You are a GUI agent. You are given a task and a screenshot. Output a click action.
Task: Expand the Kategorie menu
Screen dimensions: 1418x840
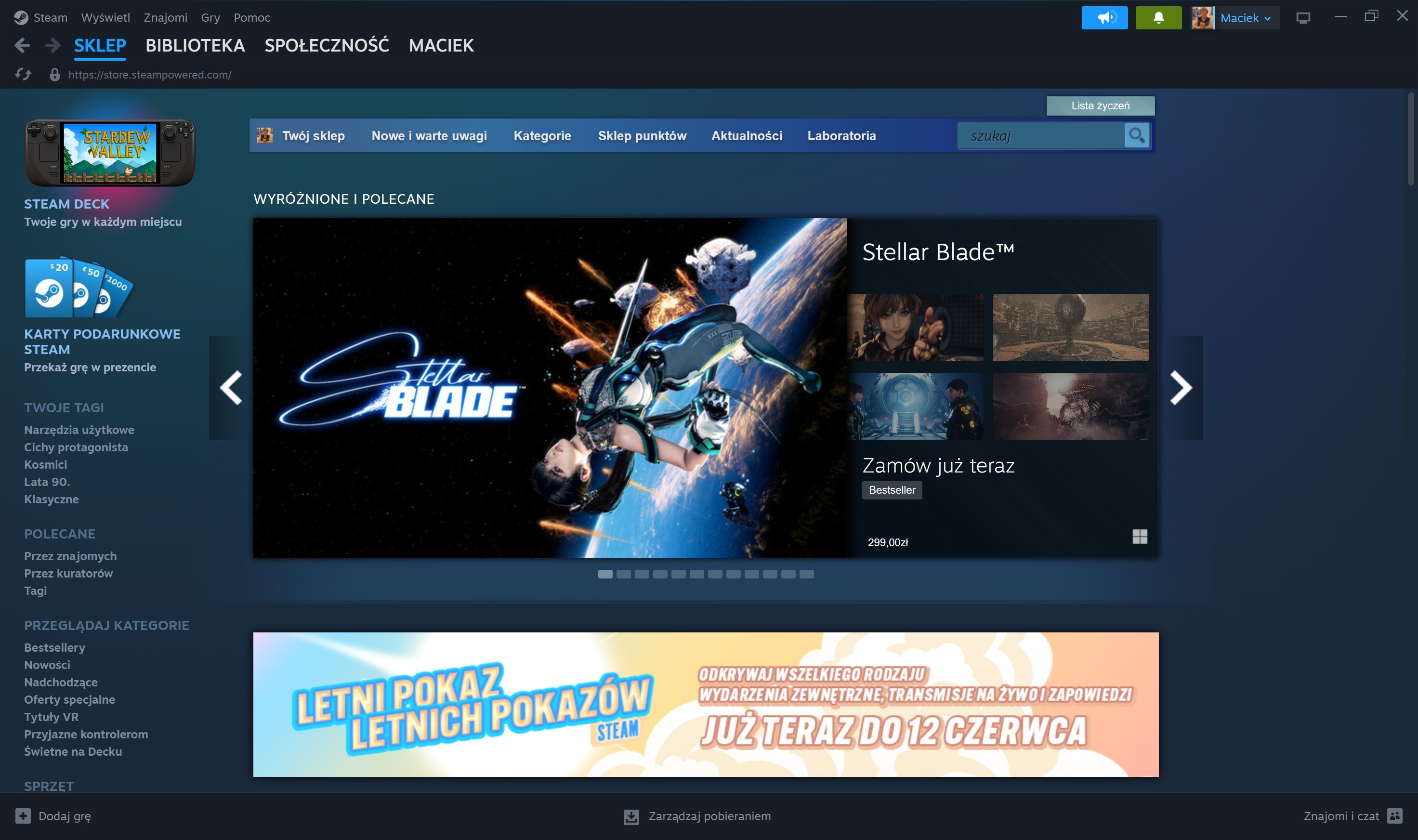pos(542,136)
